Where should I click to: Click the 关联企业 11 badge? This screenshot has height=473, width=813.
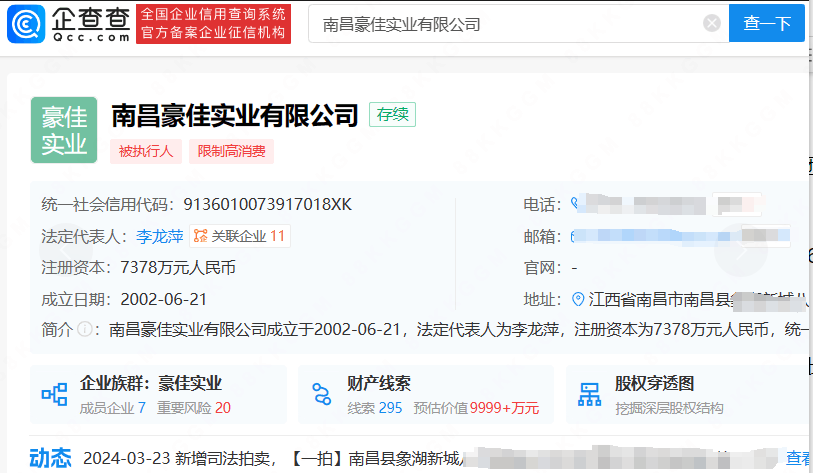[x=240, y=236]
